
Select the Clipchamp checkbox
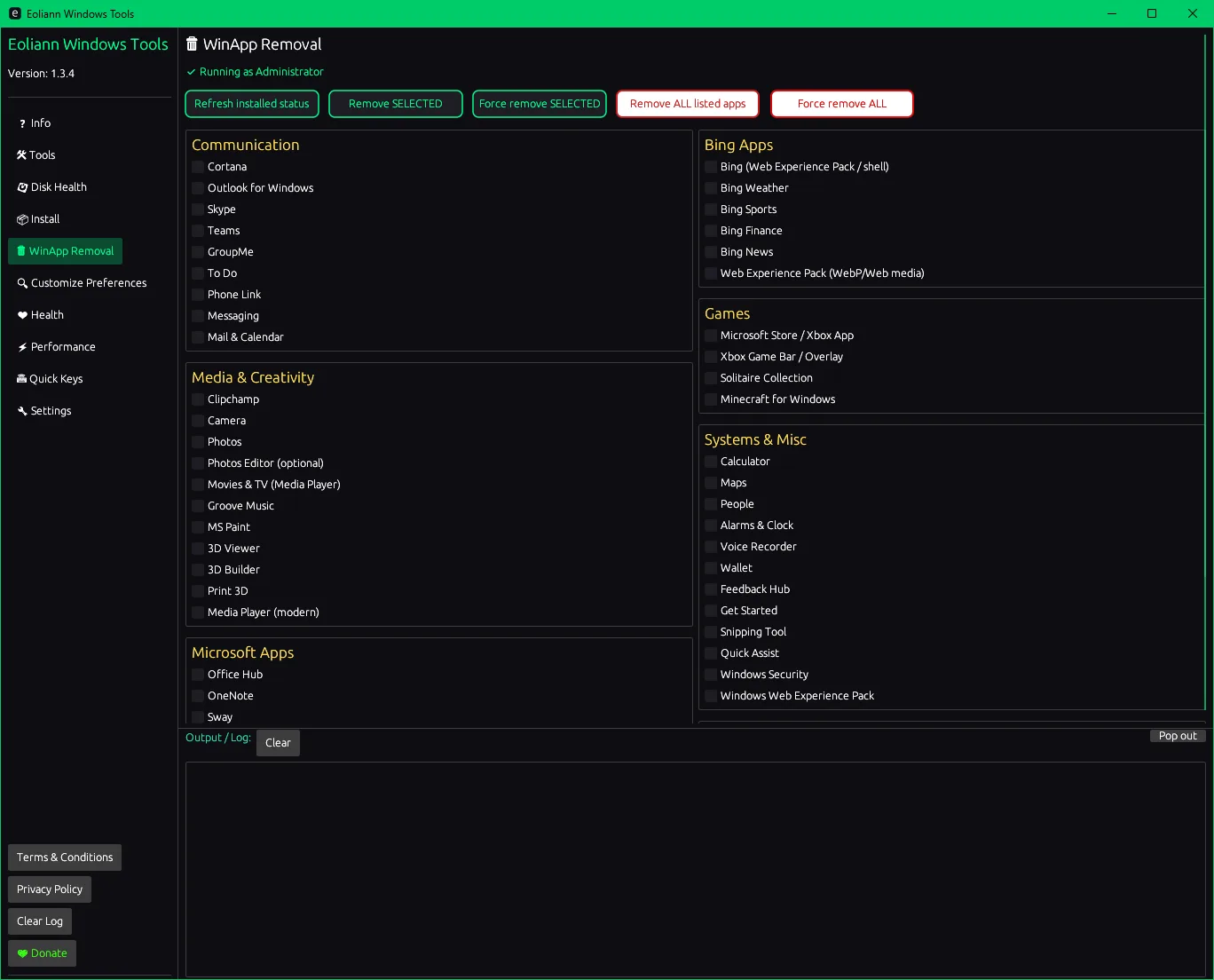[198, 399]
